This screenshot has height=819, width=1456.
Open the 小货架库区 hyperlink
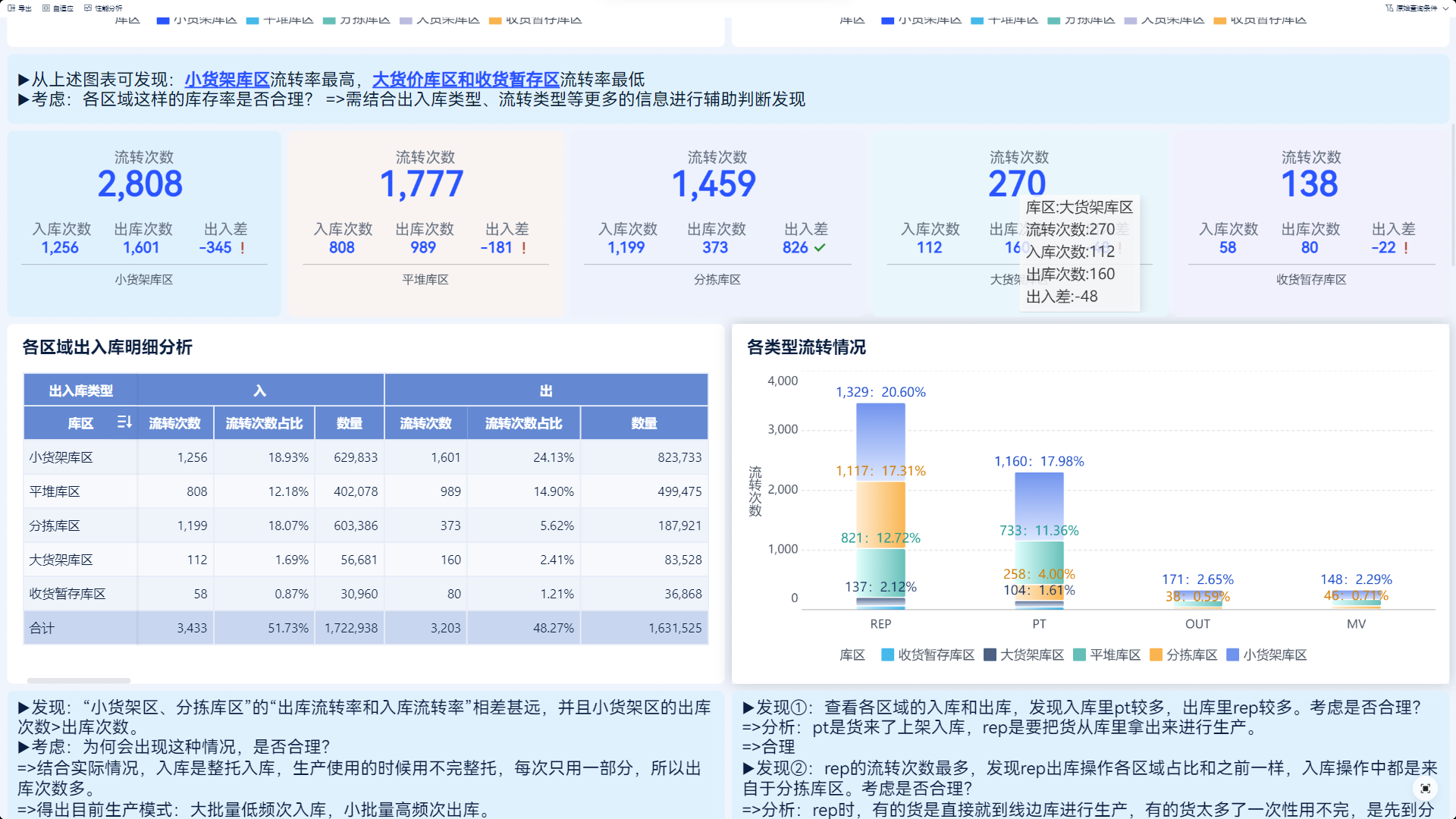coord(227,80)
